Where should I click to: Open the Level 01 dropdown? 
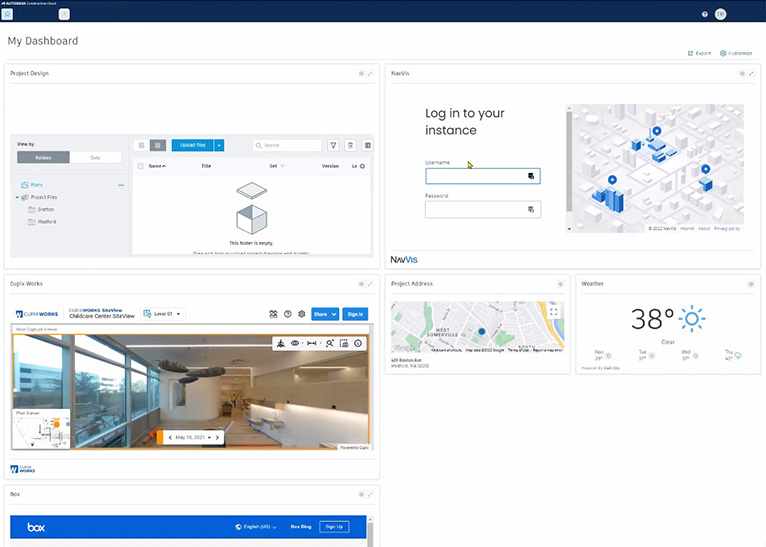(x=164, y=314)
